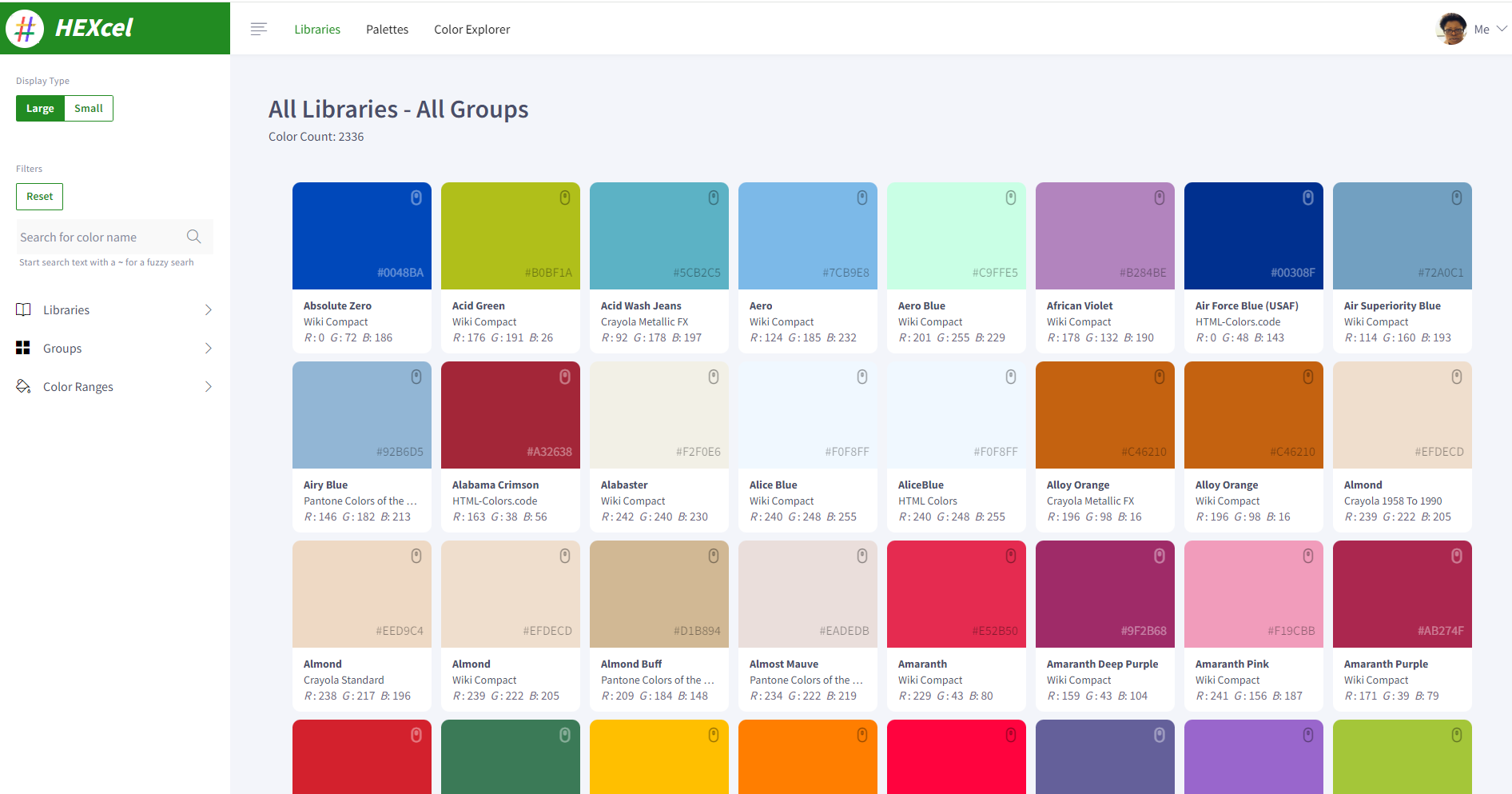Open the Palettes tab
The height and width of the screenshot is (794, 1512).
tap(387, 30)
